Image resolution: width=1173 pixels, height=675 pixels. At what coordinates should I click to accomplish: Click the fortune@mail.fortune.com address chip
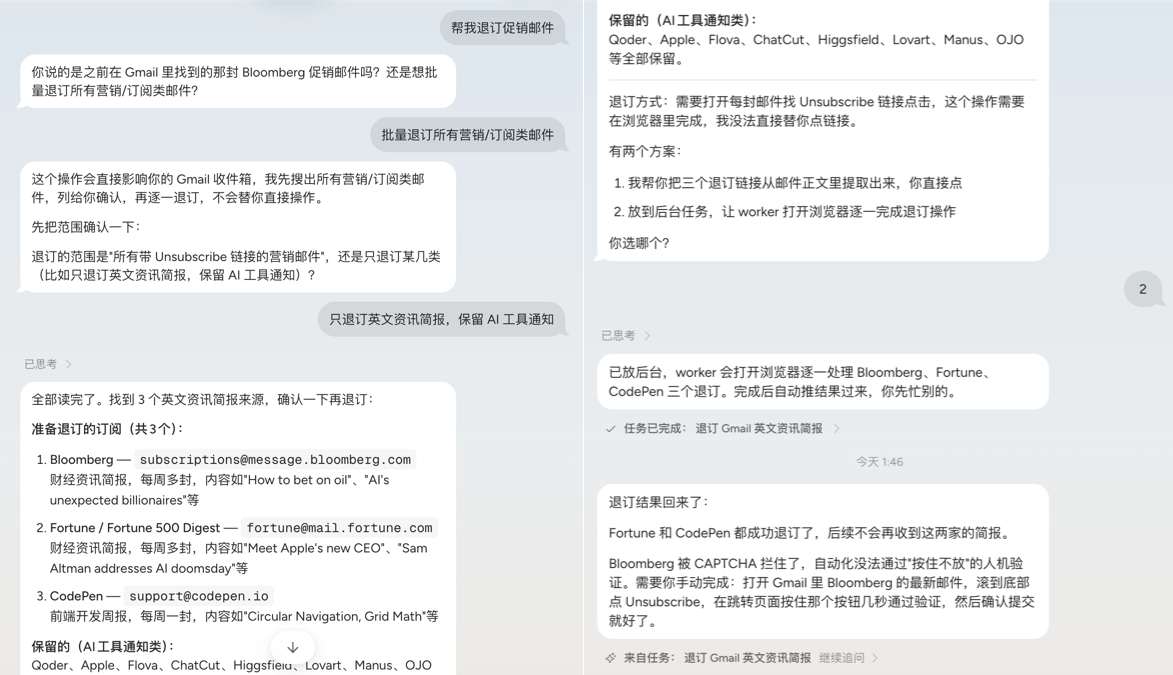[340, 528]
